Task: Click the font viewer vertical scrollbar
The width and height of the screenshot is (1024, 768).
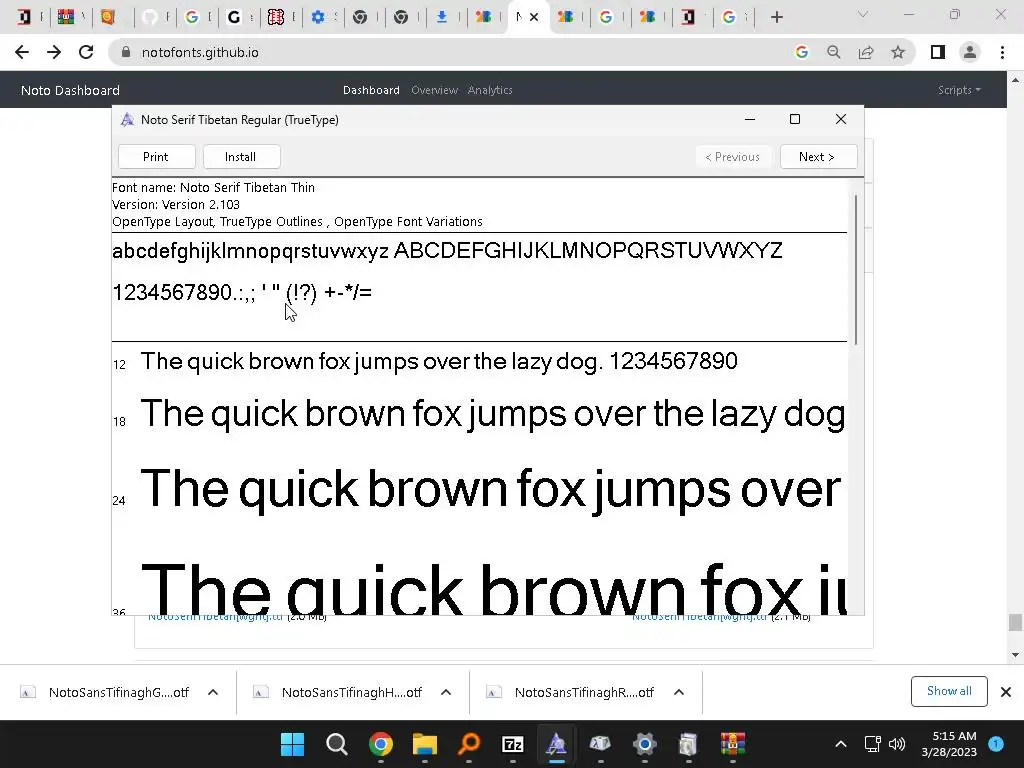Action: point(856,268)
